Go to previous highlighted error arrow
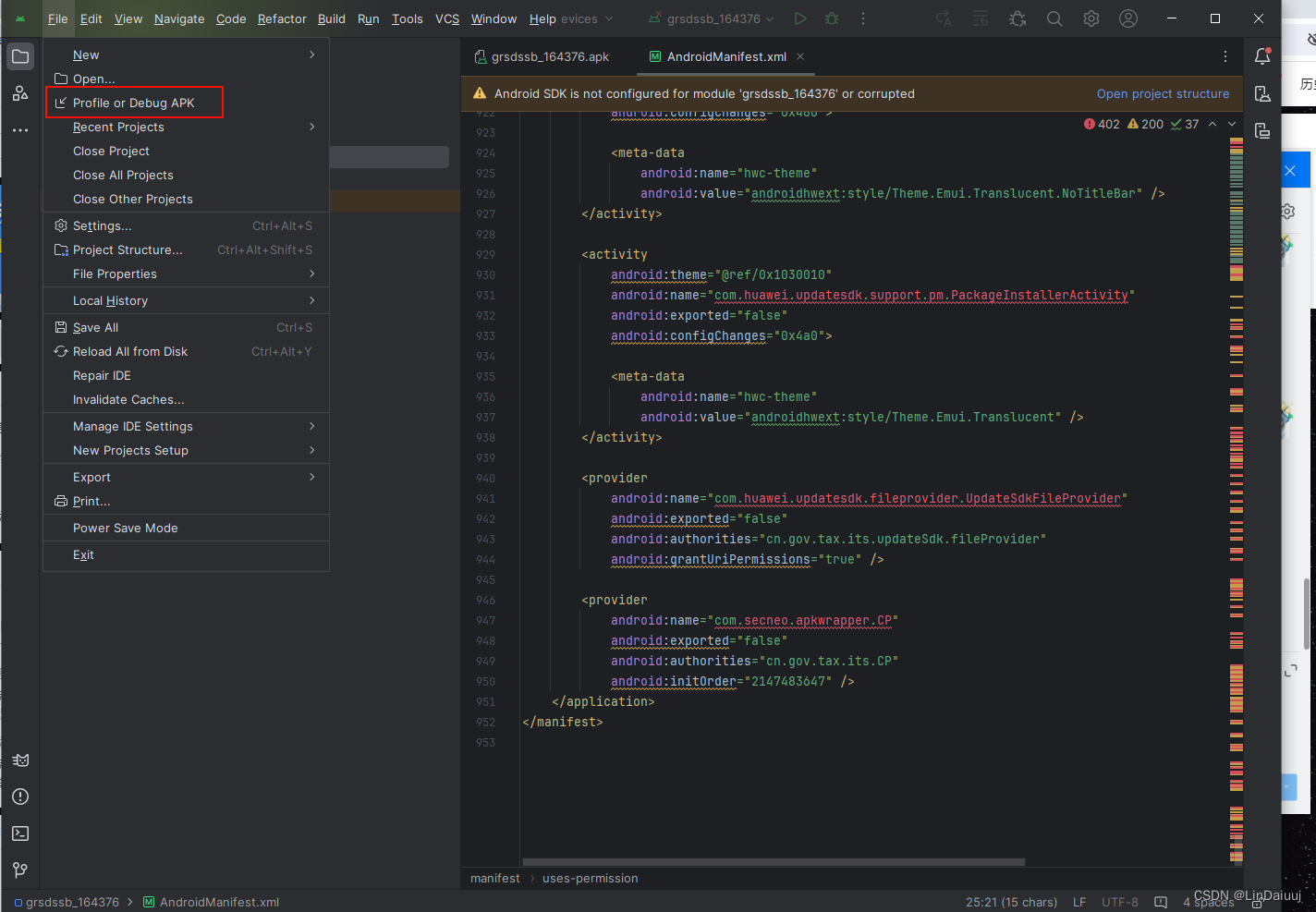 [x=1212, y=124]
